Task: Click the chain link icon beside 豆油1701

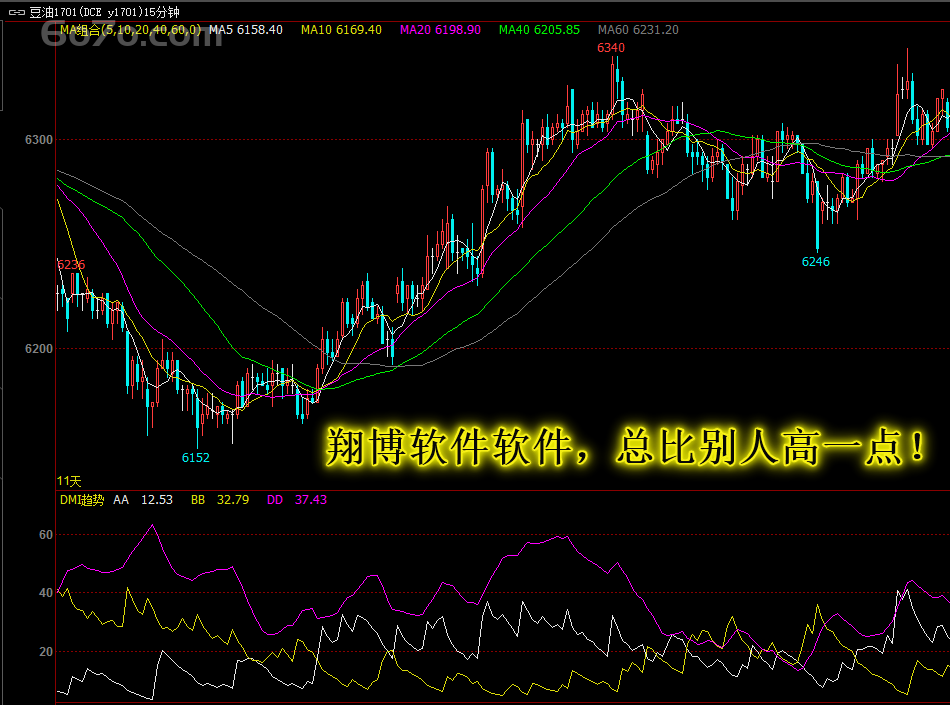Action: (16, 12)
